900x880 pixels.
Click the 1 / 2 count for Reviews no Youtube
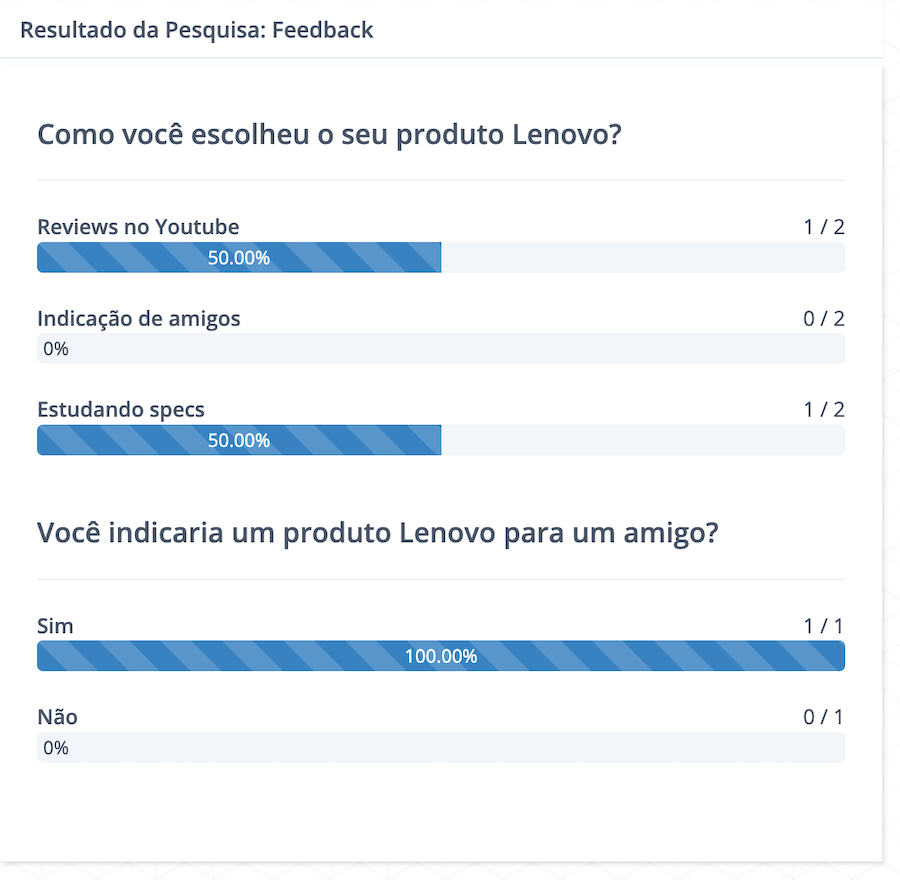pos(824,227)
